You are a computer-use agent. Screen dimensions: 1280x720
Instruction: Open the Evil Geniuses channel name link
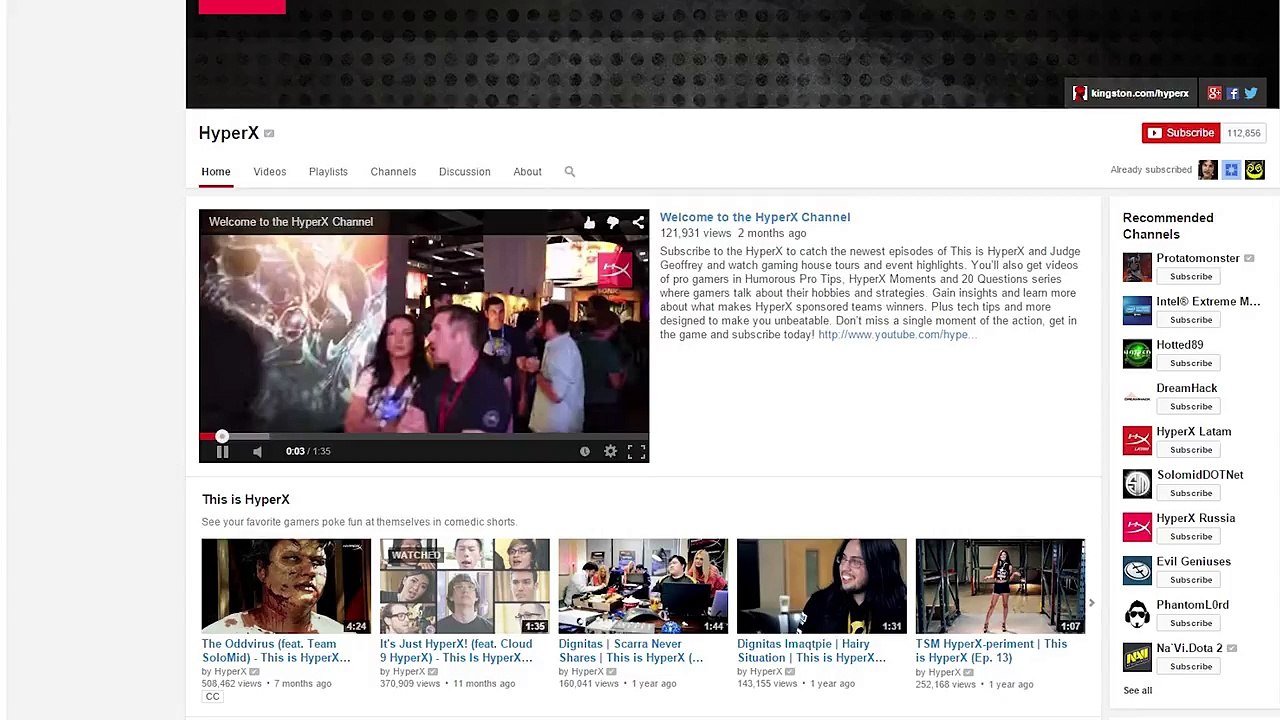pos(1194,562)
